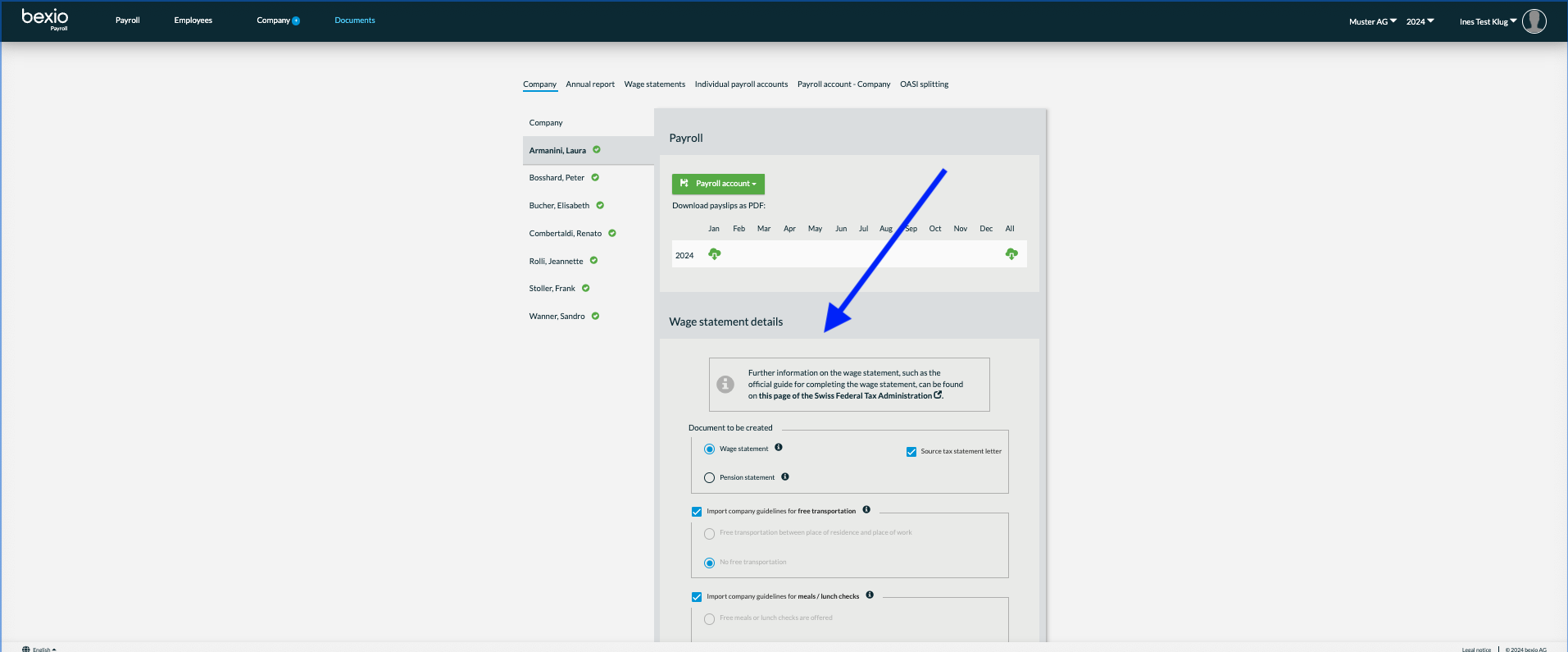Switch to the Wage statements tab
Viewport: 1568px width, 652px height.
click(655, 84)
